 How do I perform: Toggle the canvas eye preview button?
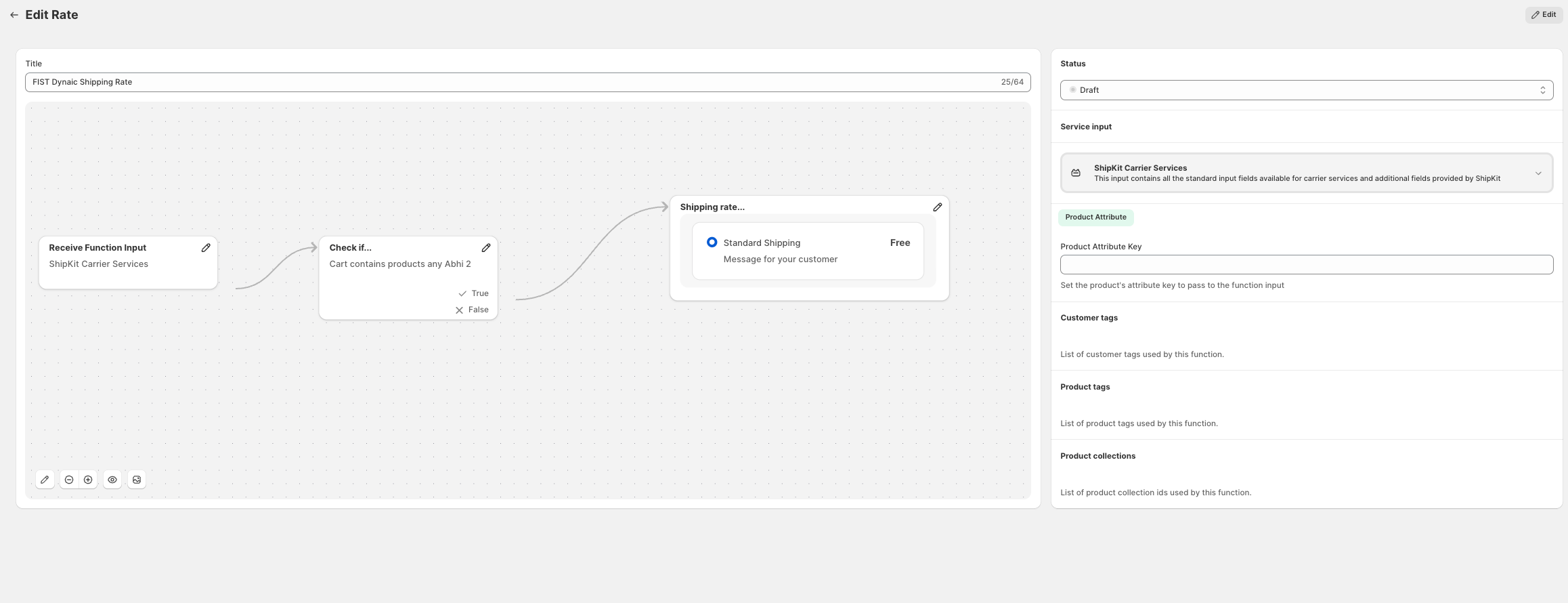pos(112,480)
